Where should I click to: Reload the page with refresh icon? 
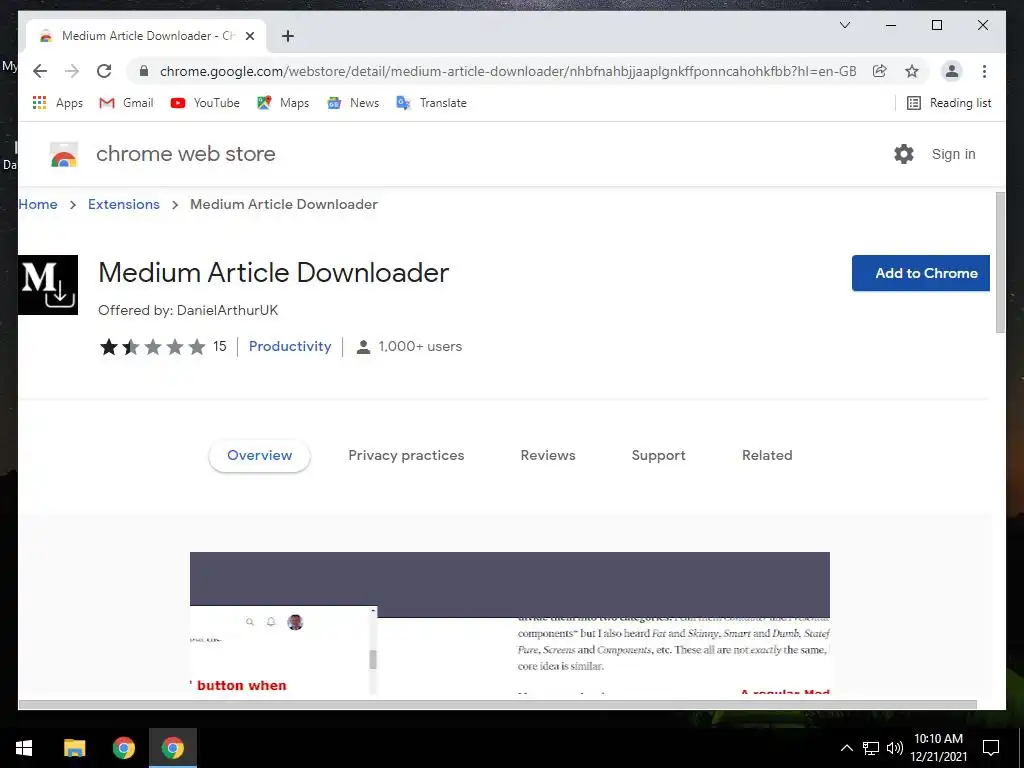click(x=104, y=71)
